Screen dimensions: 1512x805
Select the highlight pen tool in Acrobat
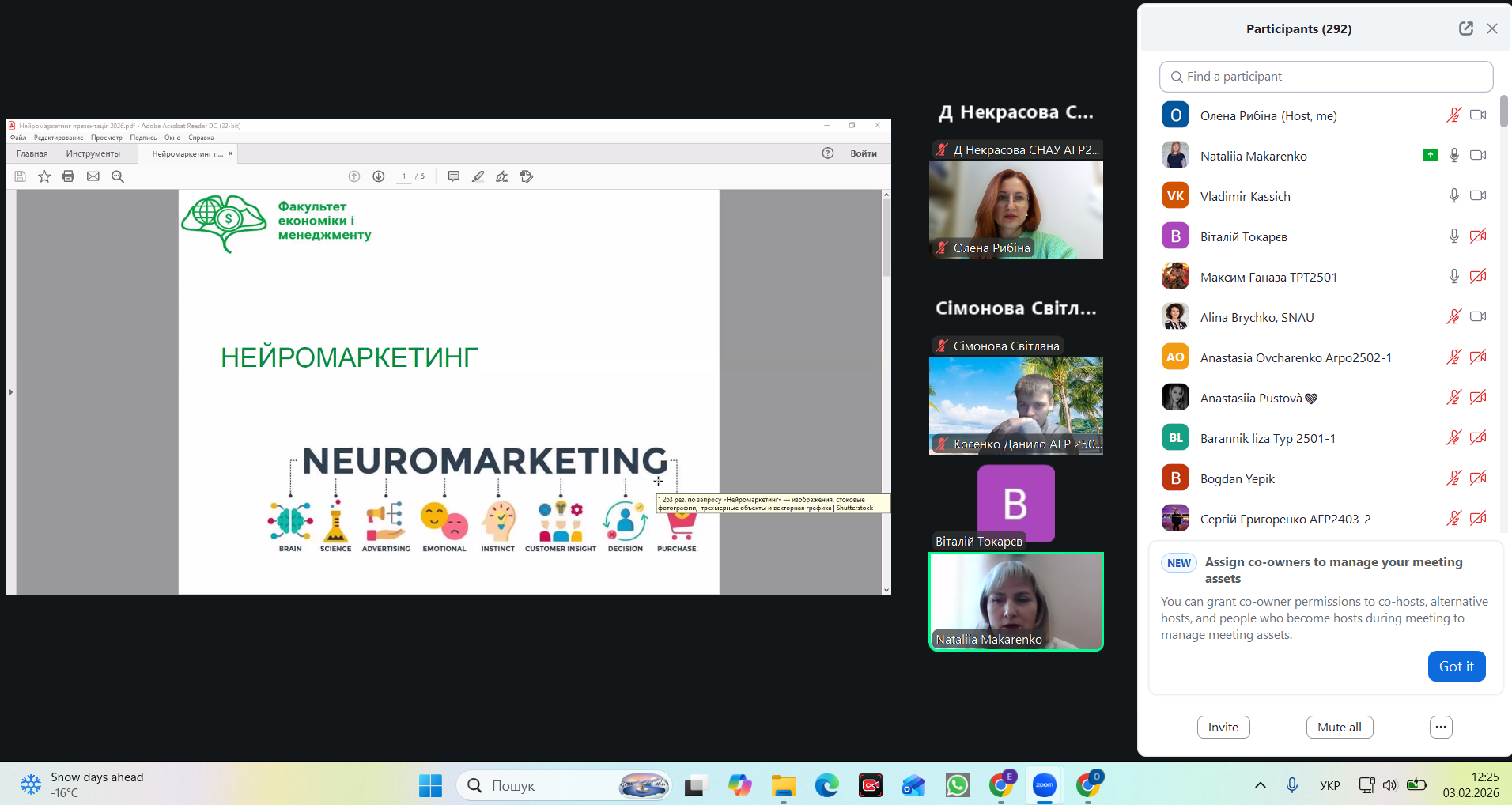(478, 176)
